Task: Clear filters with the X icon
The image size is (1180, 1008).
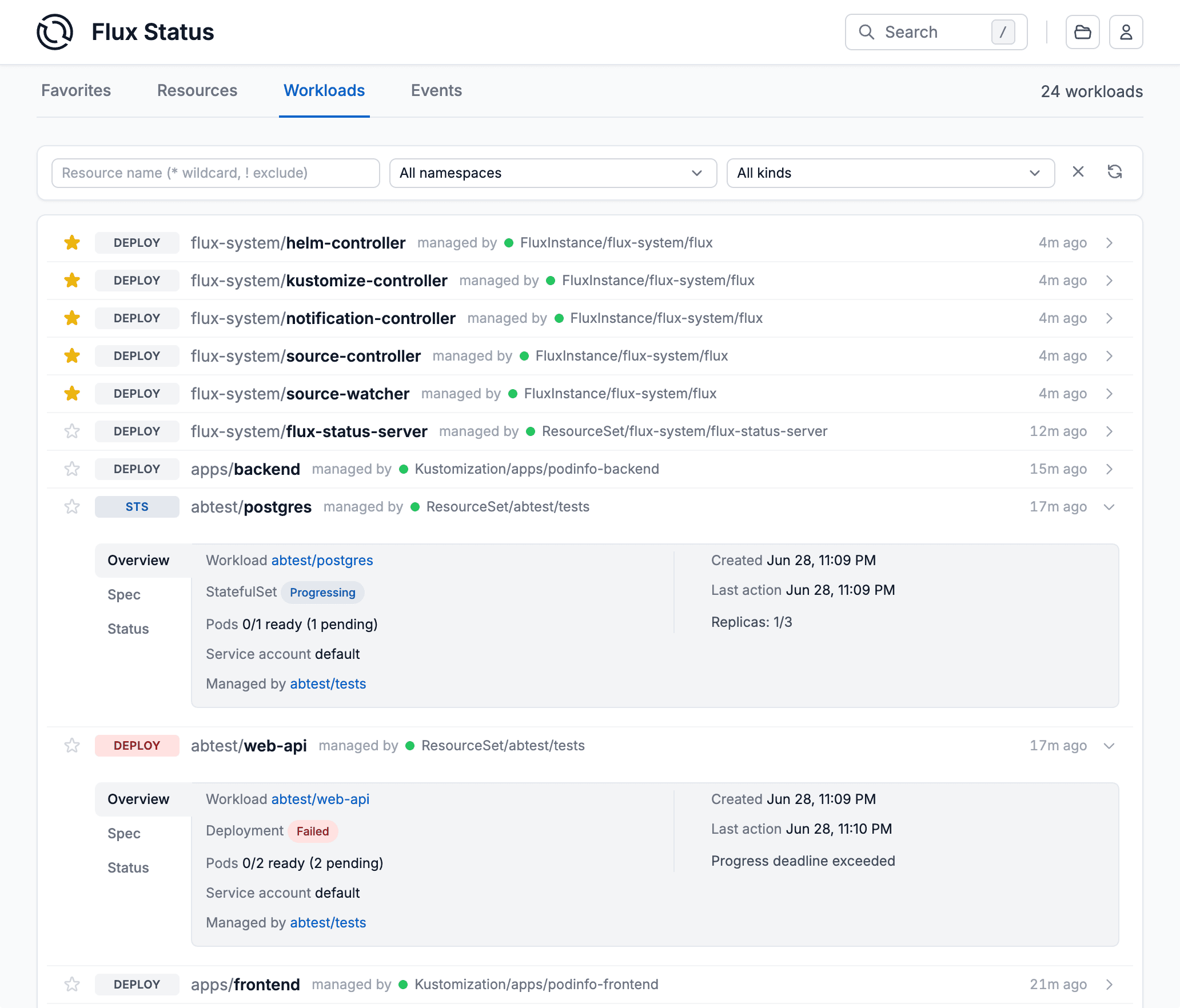Action: [1078, 172]
